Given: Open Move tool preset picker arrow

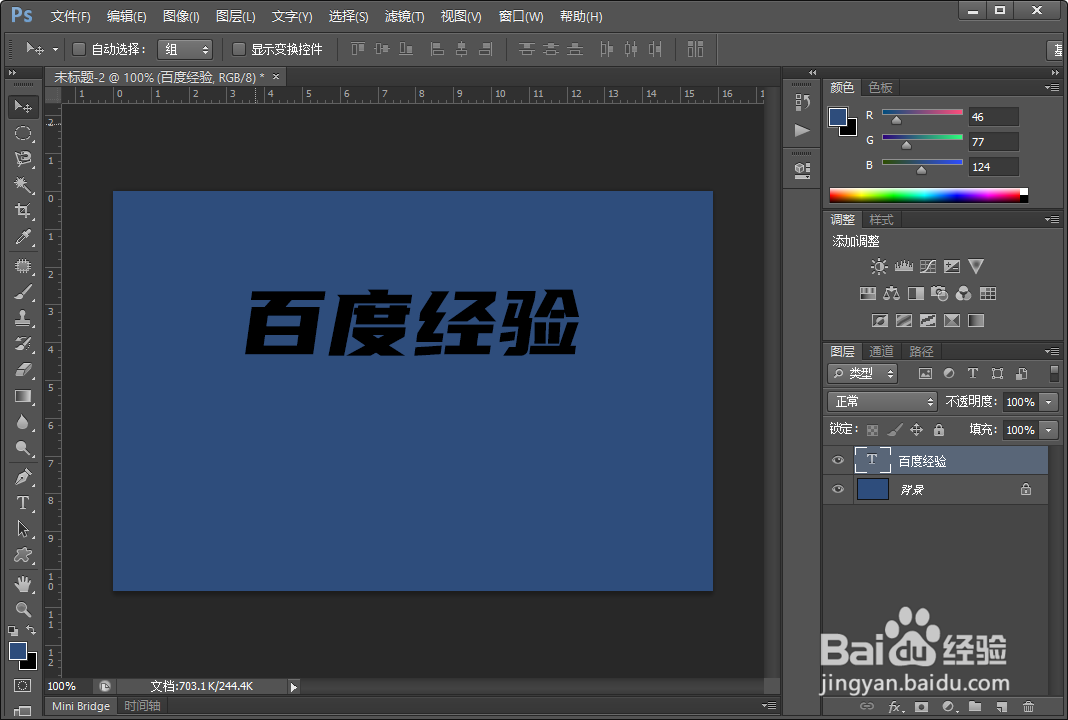Looking at the screenshot, I should (55, 49).
